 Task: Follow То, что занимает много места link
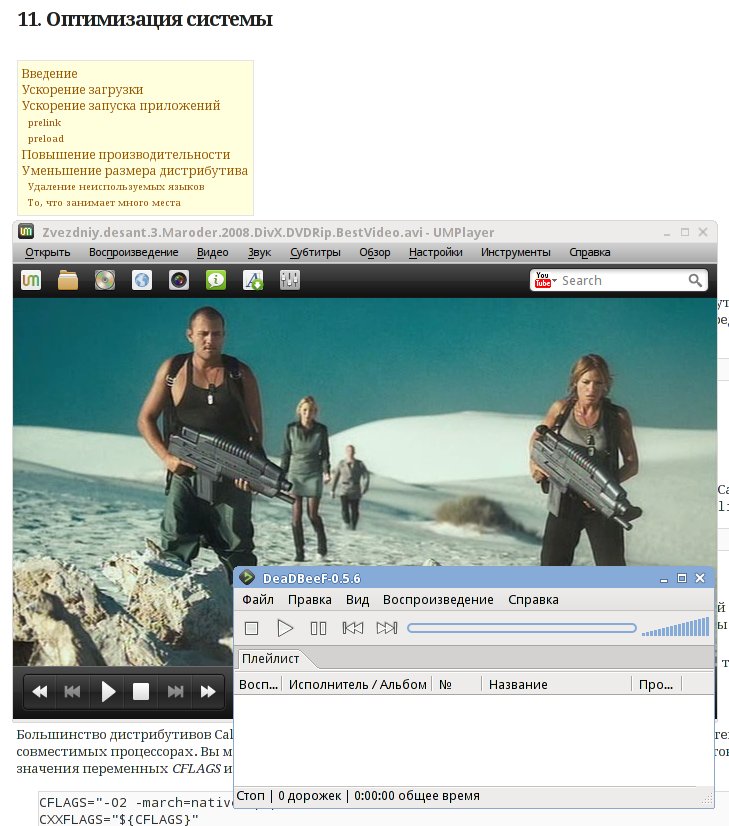coord(104,203)
